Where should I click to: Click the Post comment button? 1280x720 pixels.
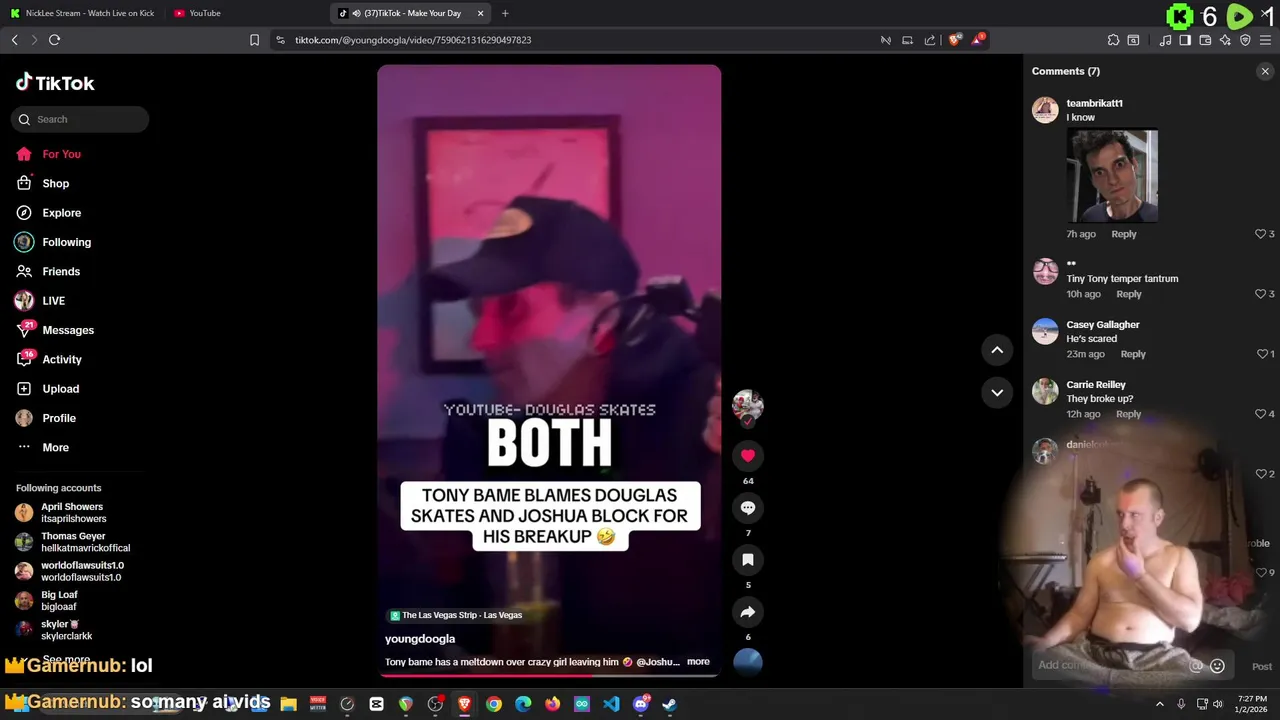point(1262,666)
